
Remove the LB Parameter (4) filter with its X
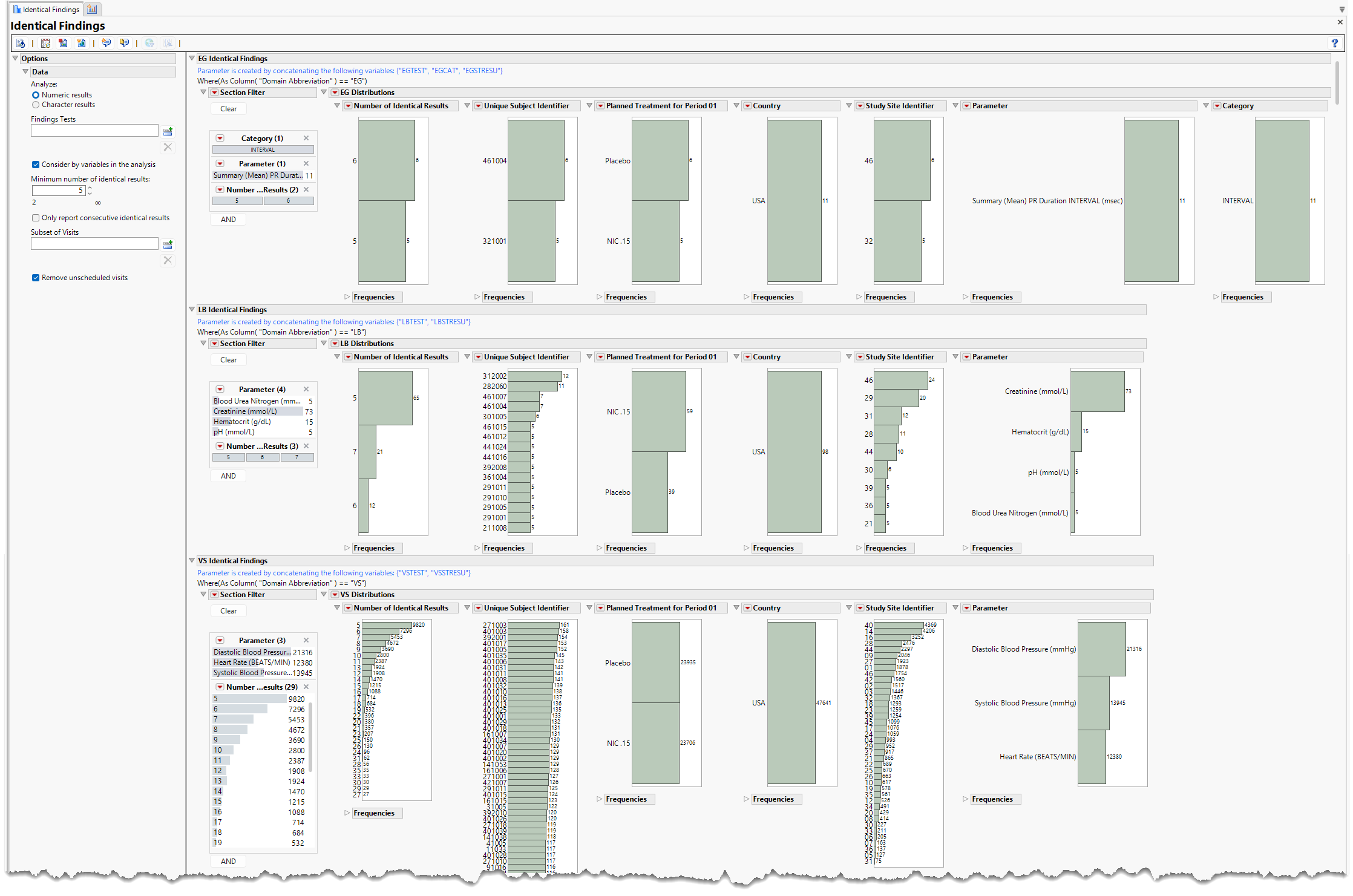tap(306, 389)
